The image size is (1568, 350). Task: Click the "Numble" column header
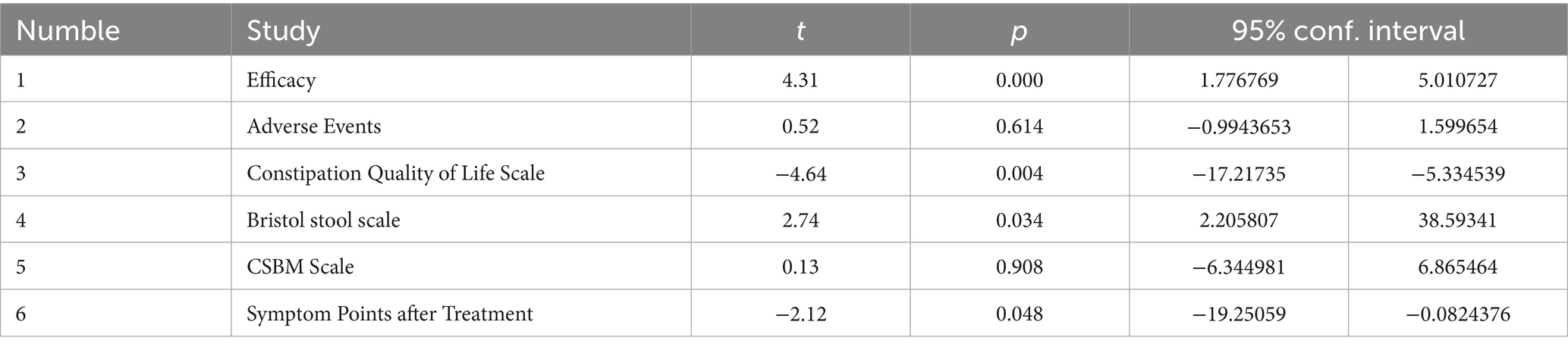click(68, 31)
